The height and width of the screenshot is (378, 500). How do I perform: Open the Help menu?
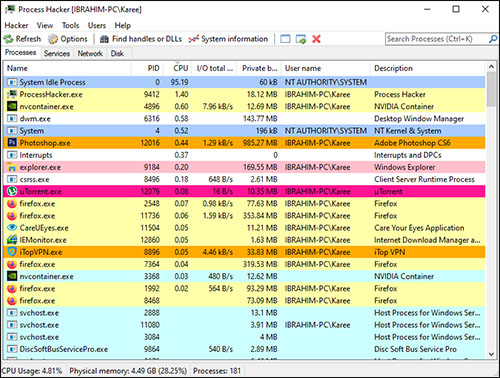123,25
